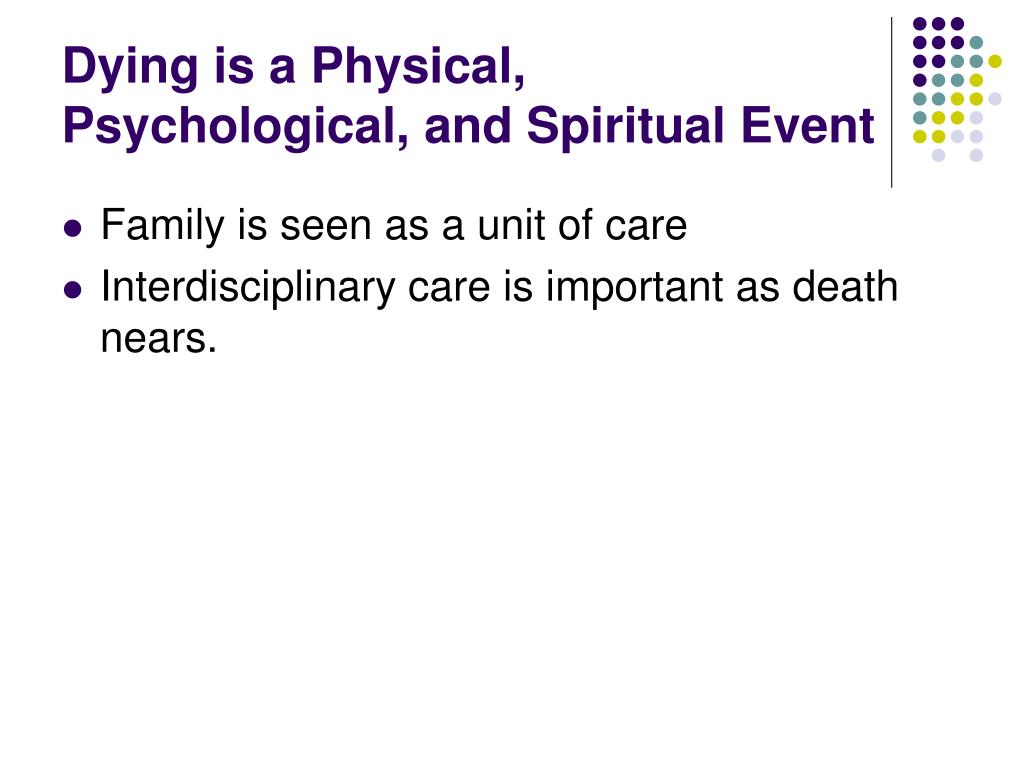
Task: Click the top-left purple dot in the decoration
Action: pos(920,24)
